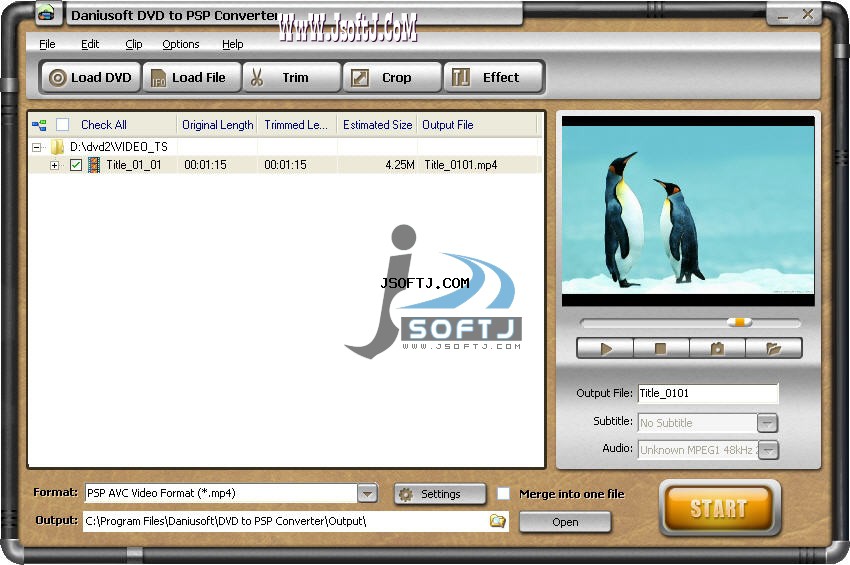
Task: Open the Effect tool
Action: pyautogui.click(x=493, y=78)
